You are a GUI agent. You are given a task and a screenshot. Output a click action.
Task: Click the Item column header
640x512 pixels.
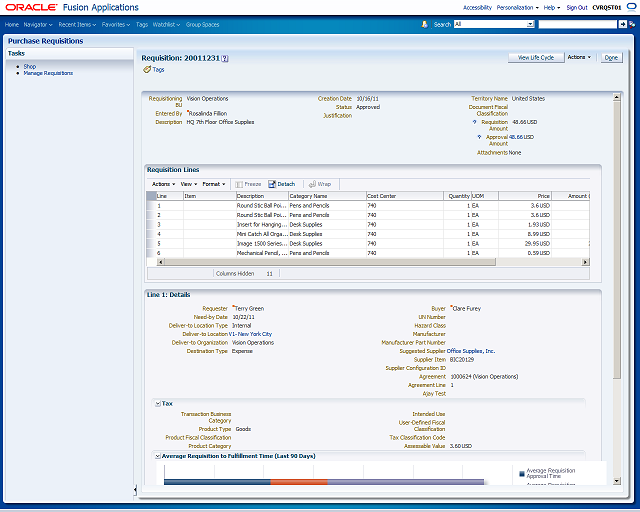coord(209,196)
